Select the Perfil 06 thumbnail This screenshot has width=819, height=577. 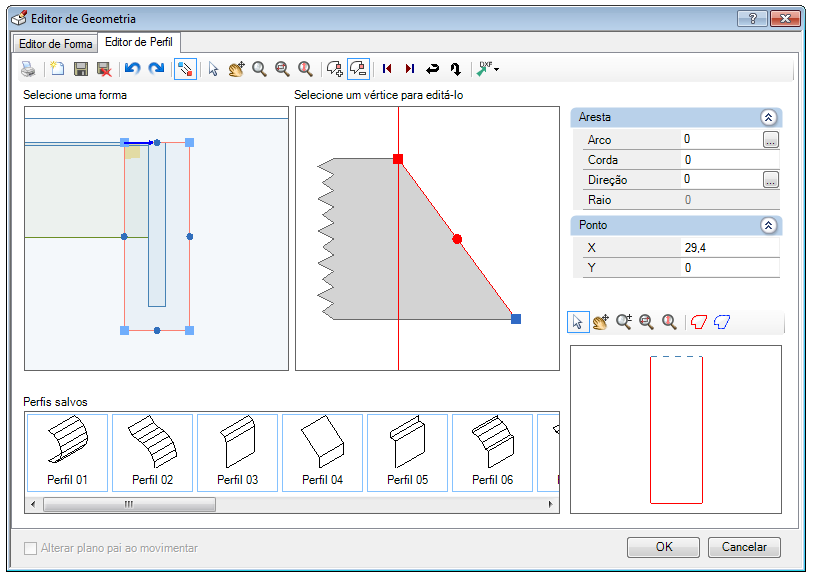coord(493,453)
